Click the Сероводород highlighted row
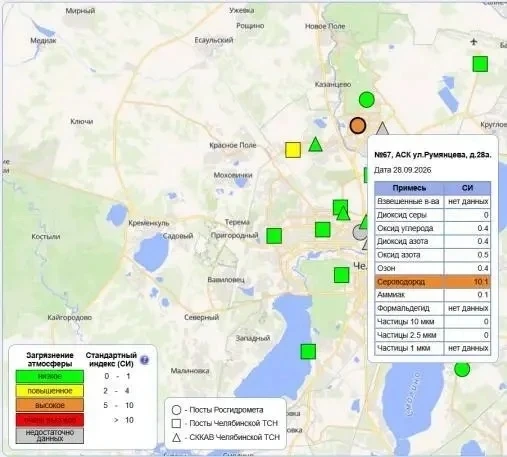Viewport: 507px width, 457px height. (x=433, y=282)
